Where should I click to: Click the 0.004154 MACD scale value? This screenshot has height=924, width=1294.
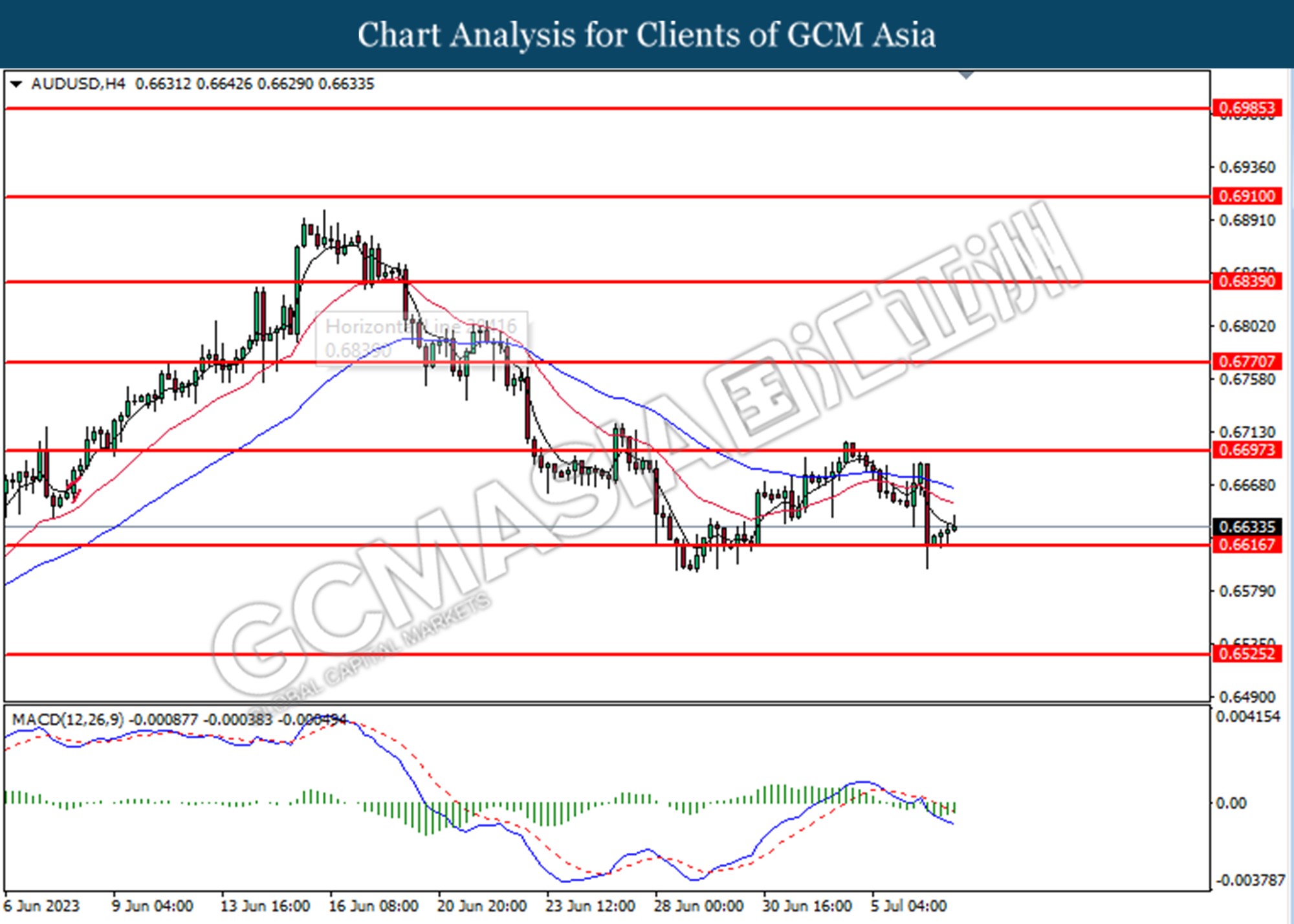(1248, 717)
